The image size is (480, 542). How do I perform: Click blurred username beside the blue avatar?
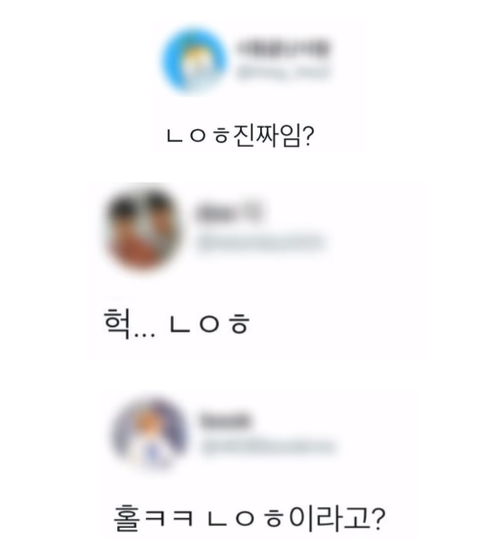tap(282, 48)
